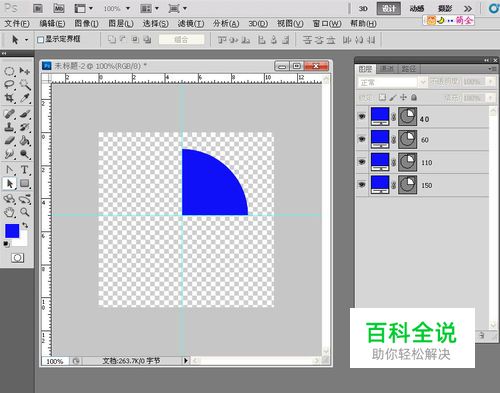Click the lock all padlock icon
Image resolution: width=500 pixels, height=393 pixels.
click(414, 97)
